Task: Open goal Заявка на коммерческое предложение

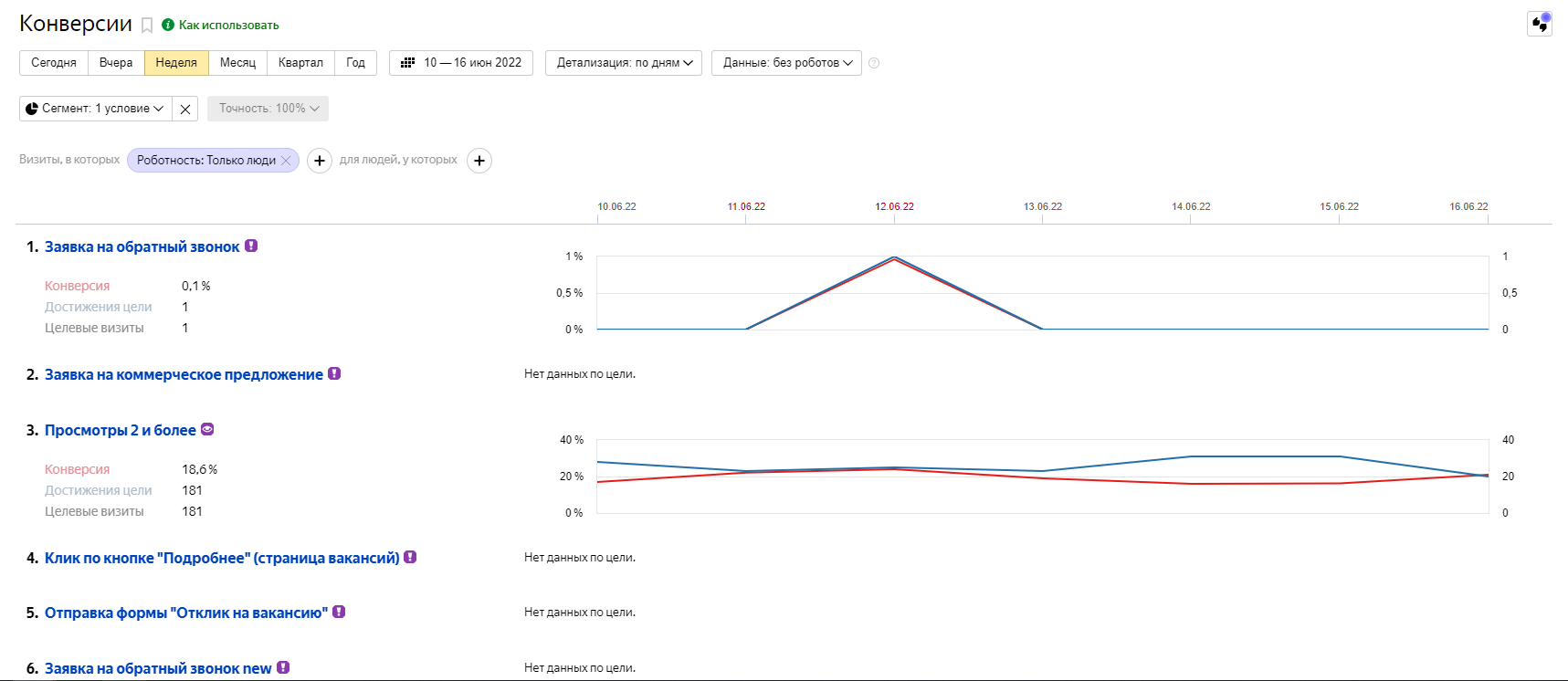Action: (x=184, y=375)
